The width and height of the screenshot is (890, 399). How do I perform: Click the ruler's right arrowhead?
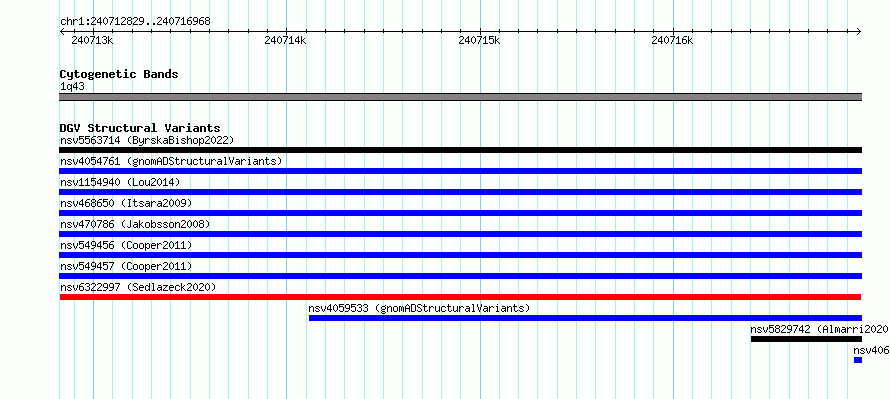858,31
